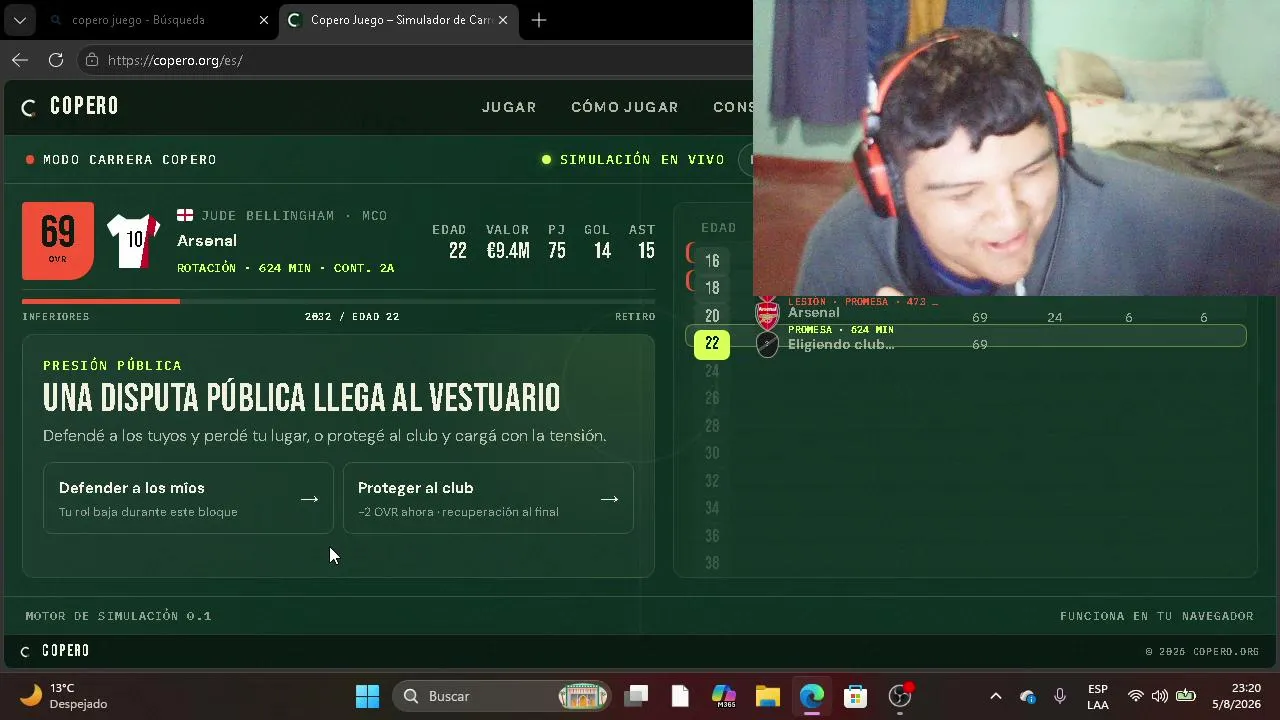
Task: Open Task View from the taskbar
Action: click(636, 696)
